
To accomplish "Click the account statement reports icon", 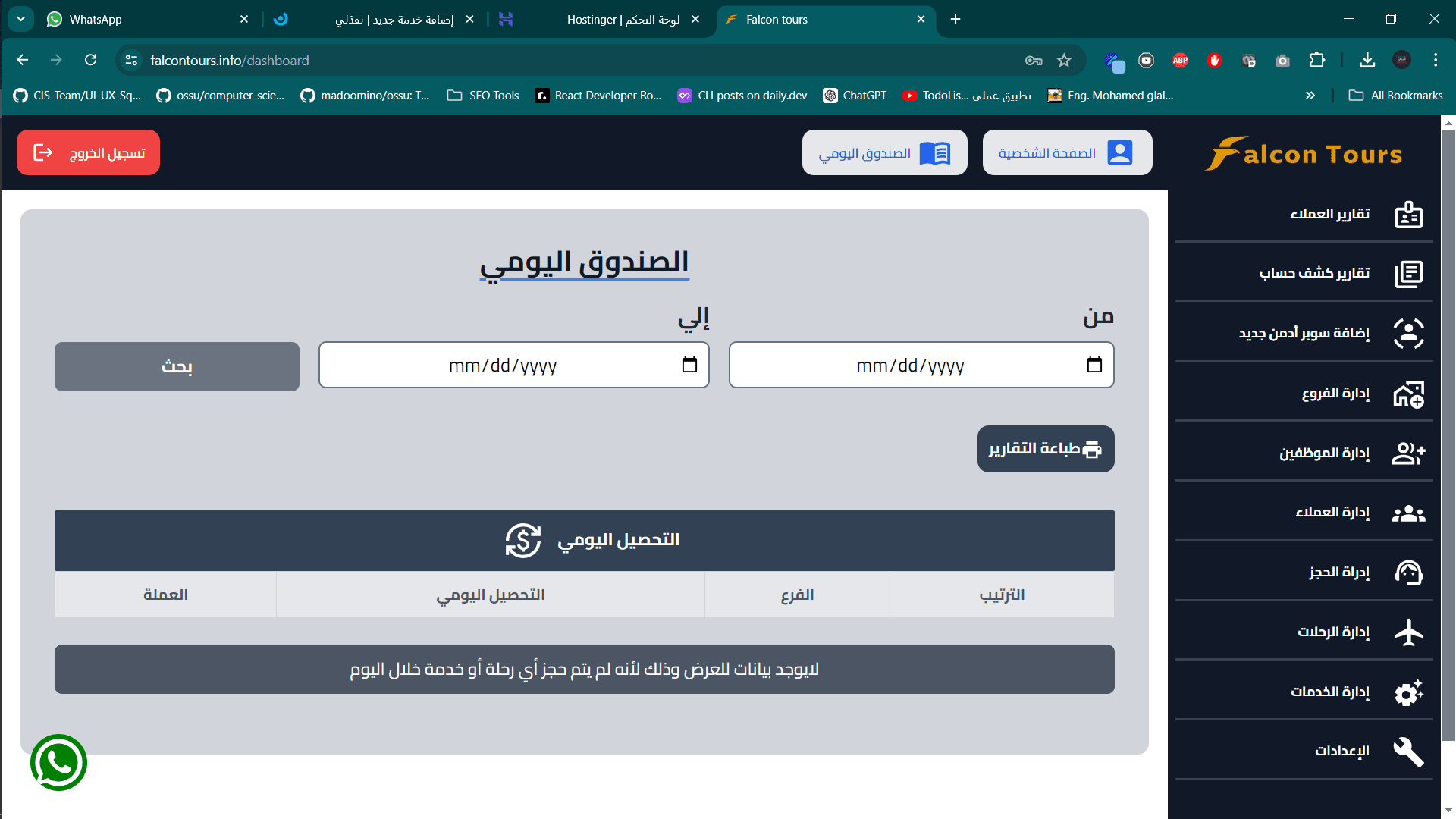I will coord(1408,274).
